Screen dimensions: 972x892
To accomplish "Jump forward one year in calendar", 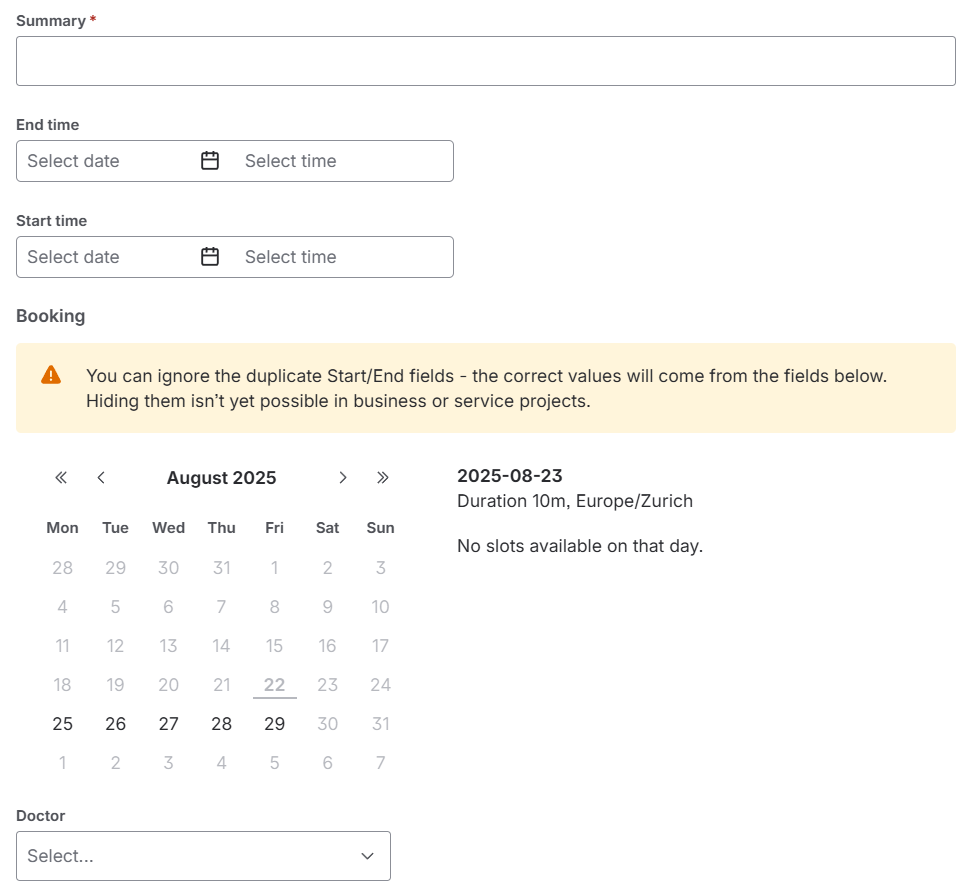I will (x=382, y=478).
